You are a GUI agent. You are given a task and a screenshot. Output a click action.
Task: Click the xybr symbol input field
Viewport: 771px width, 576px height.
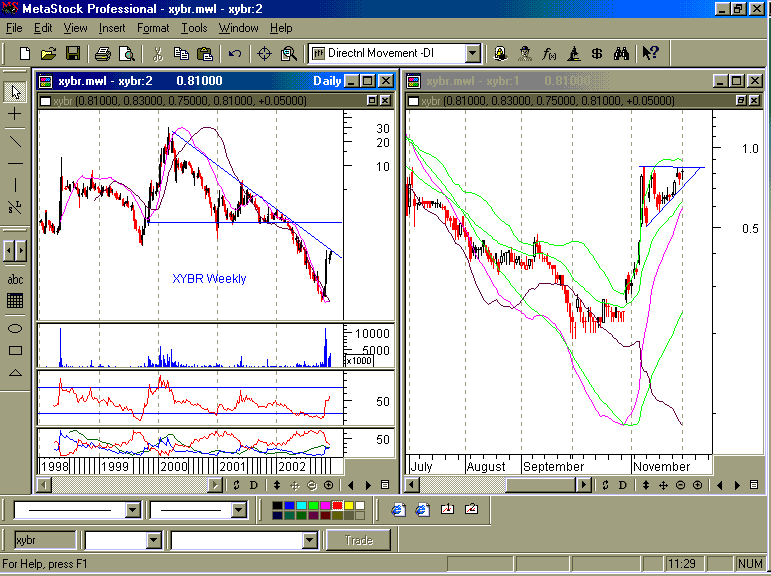[x=45, y=540]
